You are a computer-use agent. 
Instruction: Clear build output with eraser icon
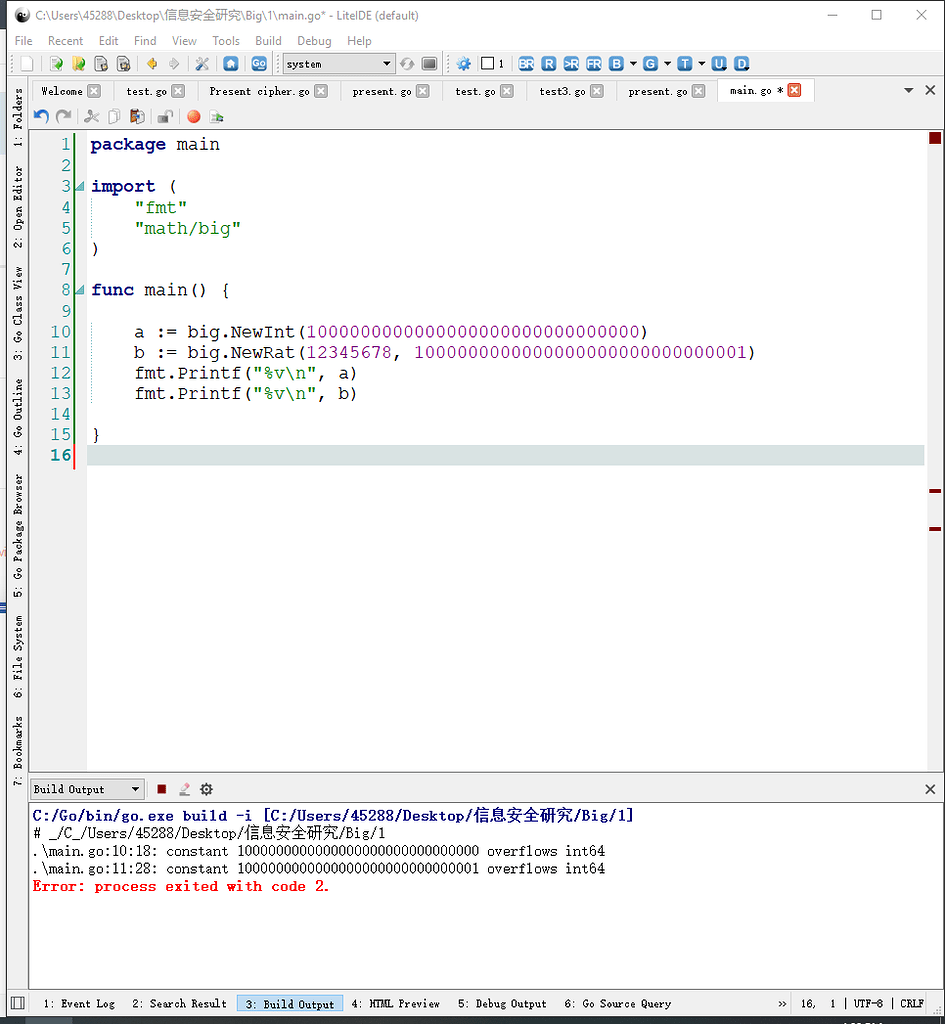tap(184, 789)
